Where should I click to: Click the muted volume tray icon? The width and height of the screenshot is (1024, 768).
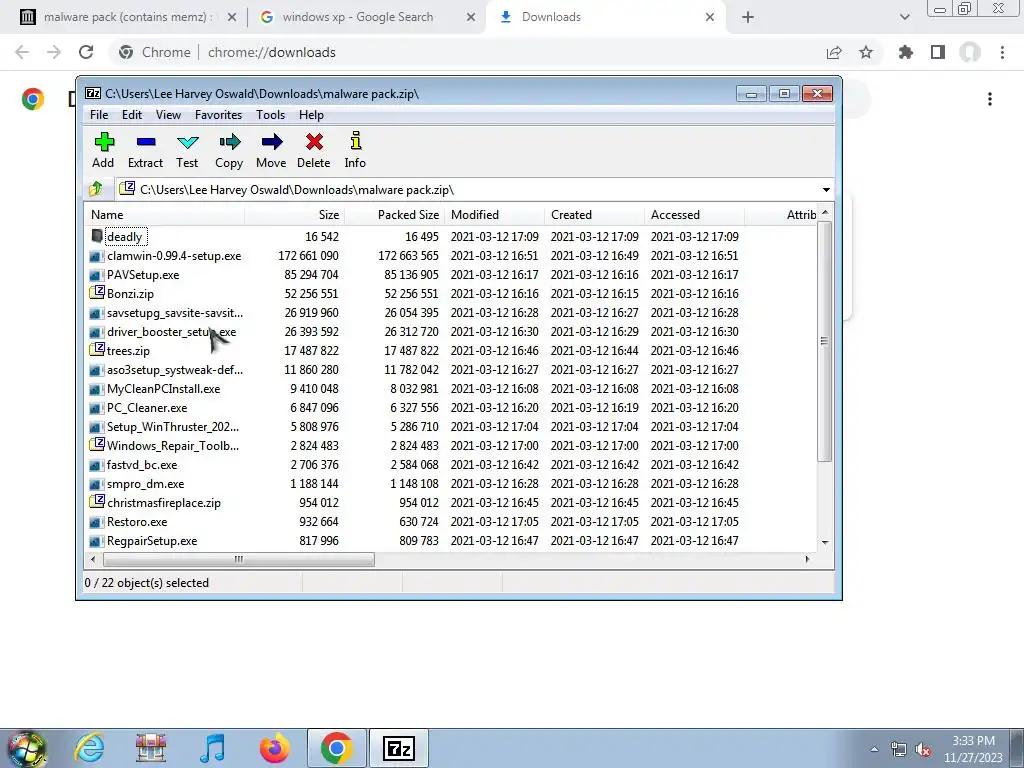923,750
